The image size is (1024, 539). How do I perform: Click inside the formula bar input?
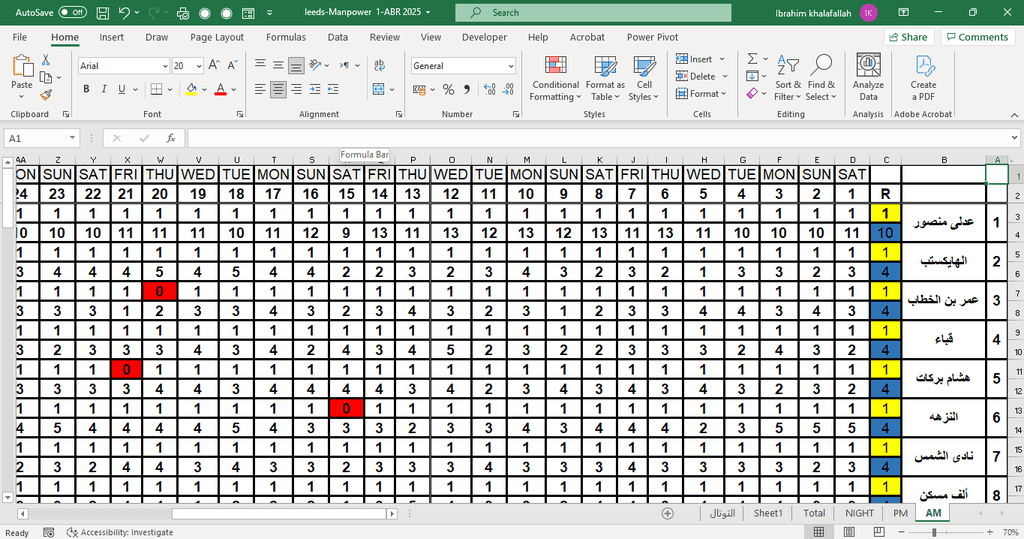click(x=600, y=138)
